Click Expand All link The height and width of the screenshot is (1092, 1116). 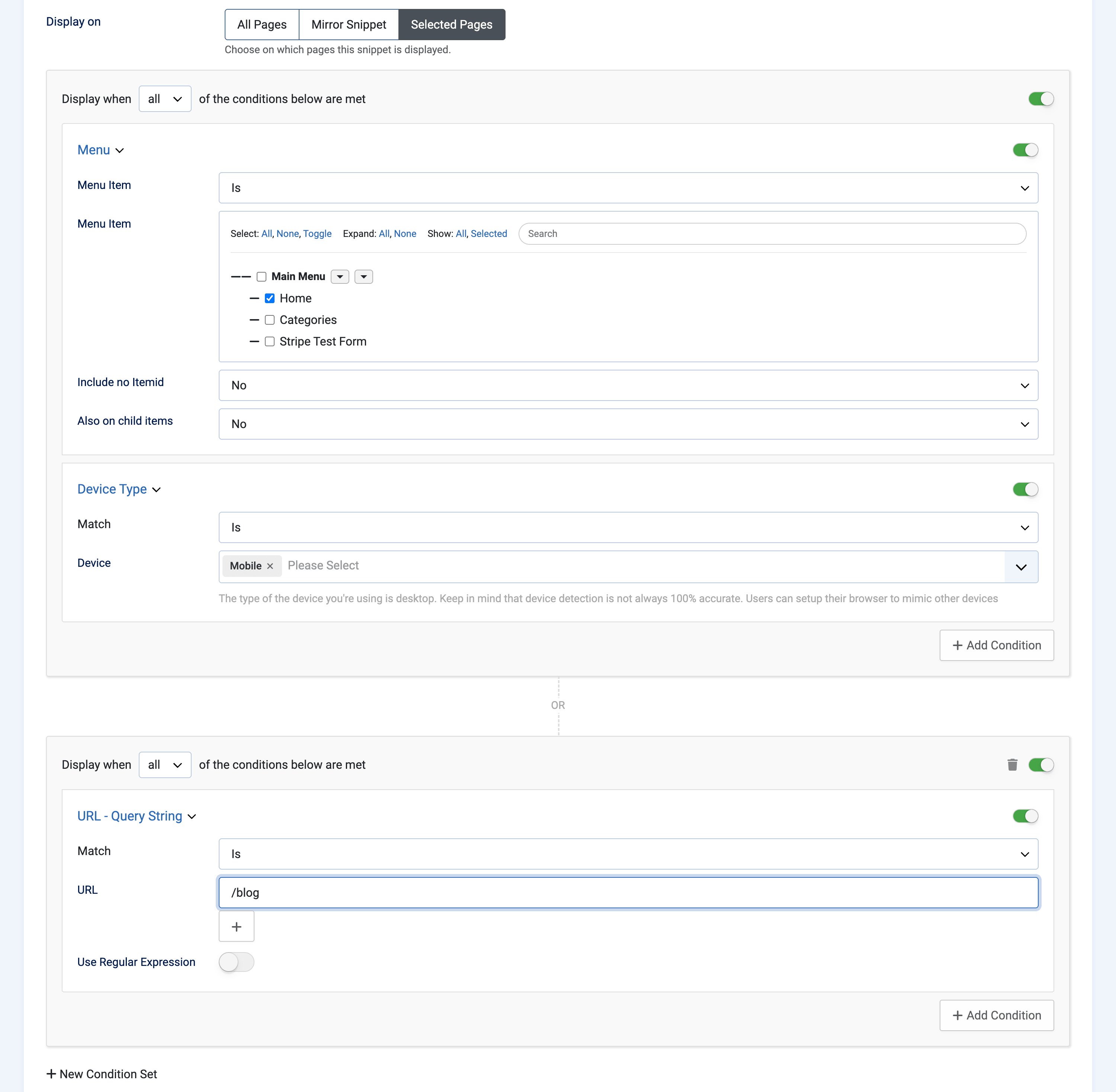[x=384, y=234]
